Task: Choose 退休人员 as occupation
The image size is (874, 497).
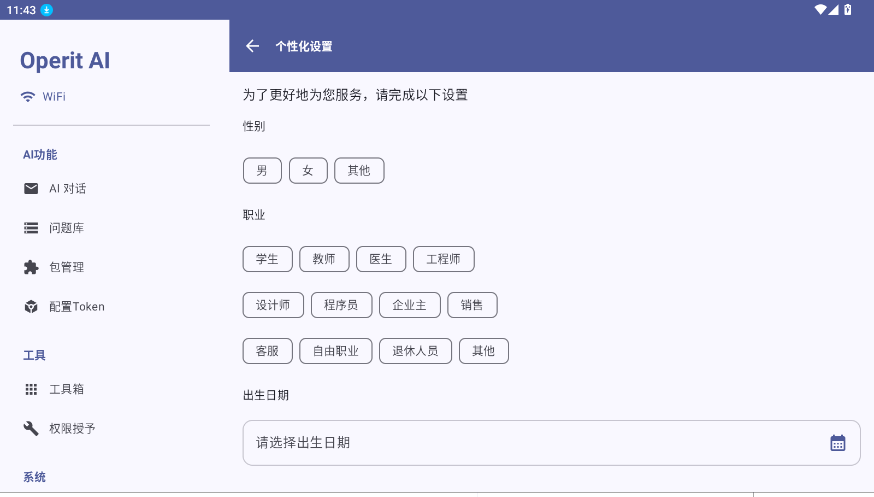Action: tap(415, 351)
